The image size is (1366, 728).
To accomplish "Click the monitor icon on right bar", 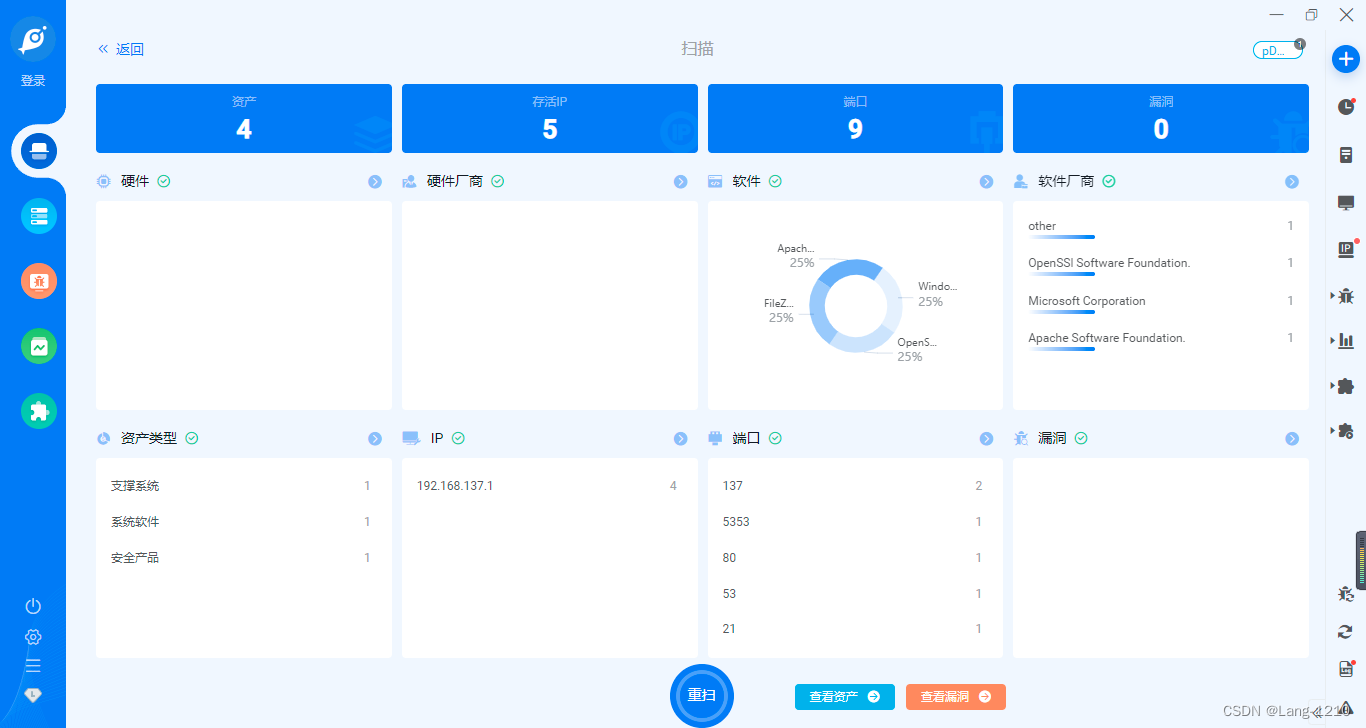I will pos(1346,203).
